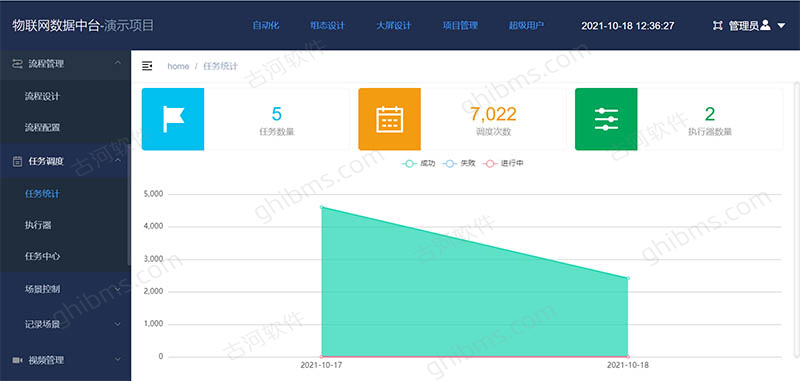Click the fullscreen icon beside 管理员
Screen dimensions: 800x381
(717, 26)
